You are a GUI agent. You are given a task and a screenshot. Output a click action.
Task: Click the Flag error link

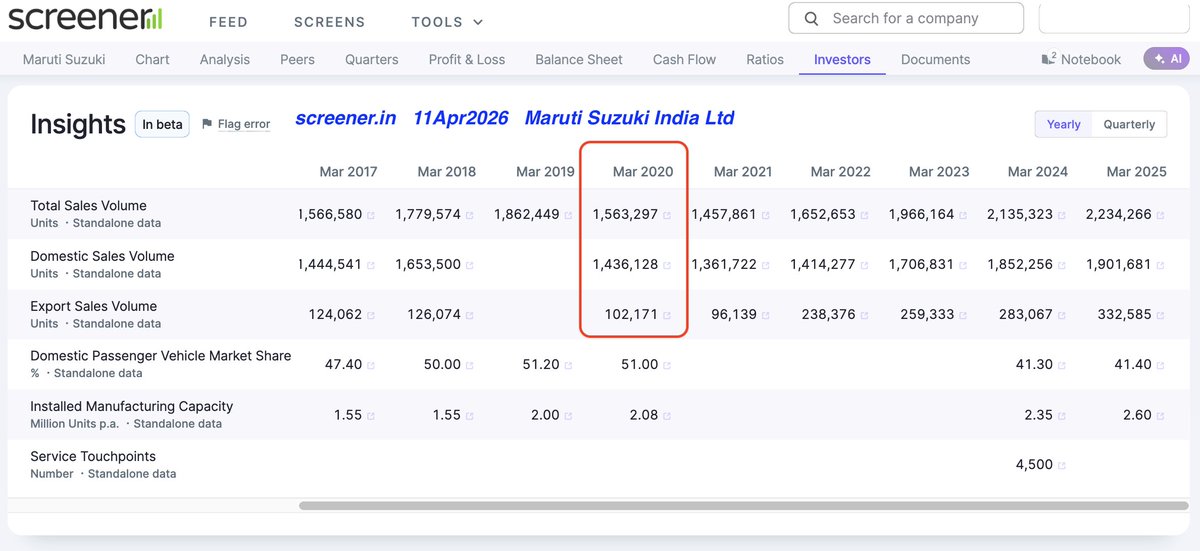tap(244, 124)
